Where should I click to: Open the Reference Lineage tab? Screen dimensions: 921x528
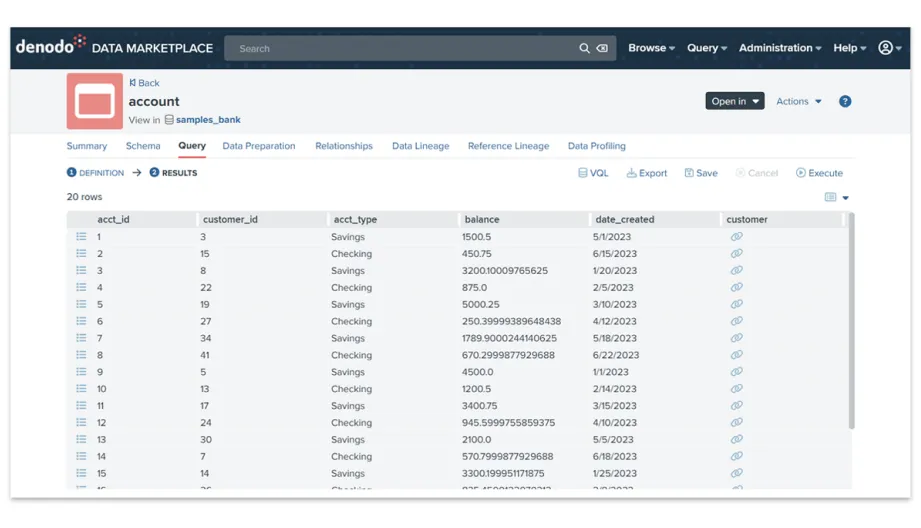[509, 146]
